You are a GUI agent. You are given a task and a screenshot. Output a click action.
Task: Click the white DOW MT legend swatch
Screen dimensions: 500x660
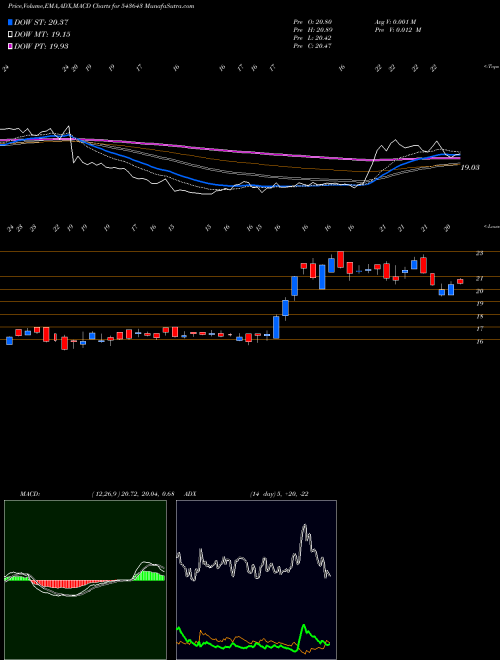pos(10,35)
